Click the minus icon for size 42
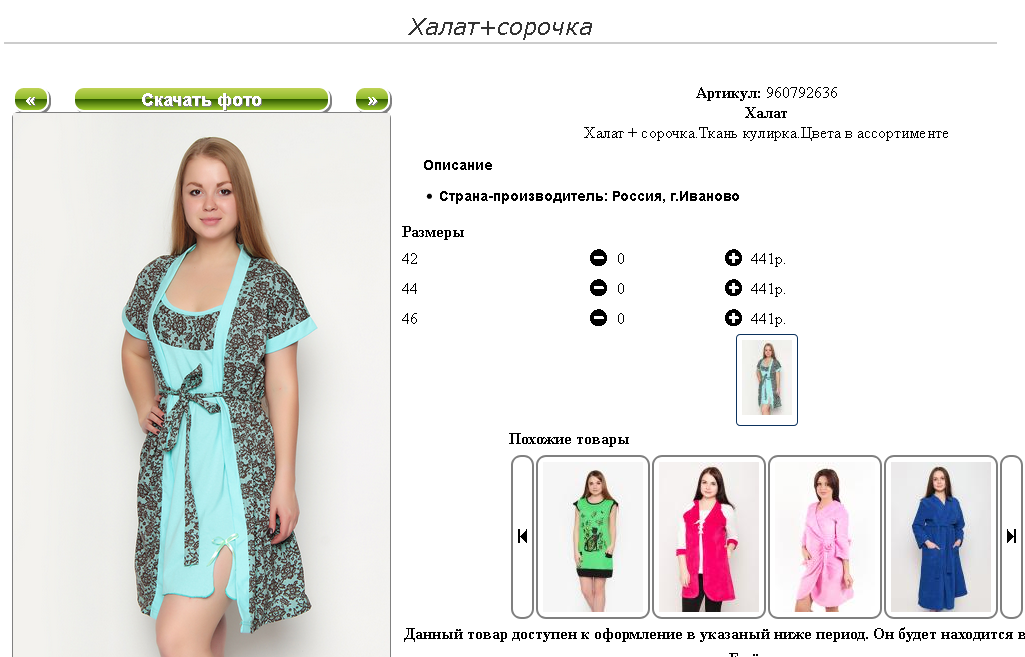Image resolution: width=1025 pixels, height=657 pixels. (x=598, y=258)
